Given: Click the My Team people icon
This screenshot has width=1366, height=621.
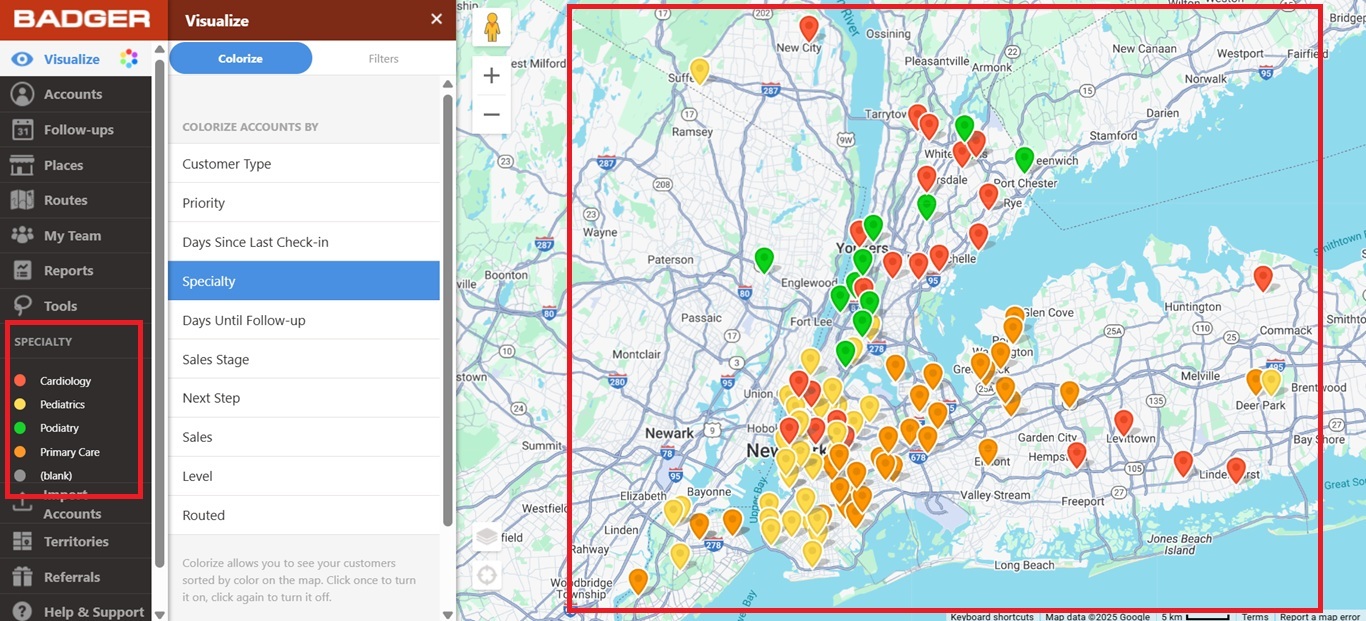Looking at the screenshot, I should (22, 236).
